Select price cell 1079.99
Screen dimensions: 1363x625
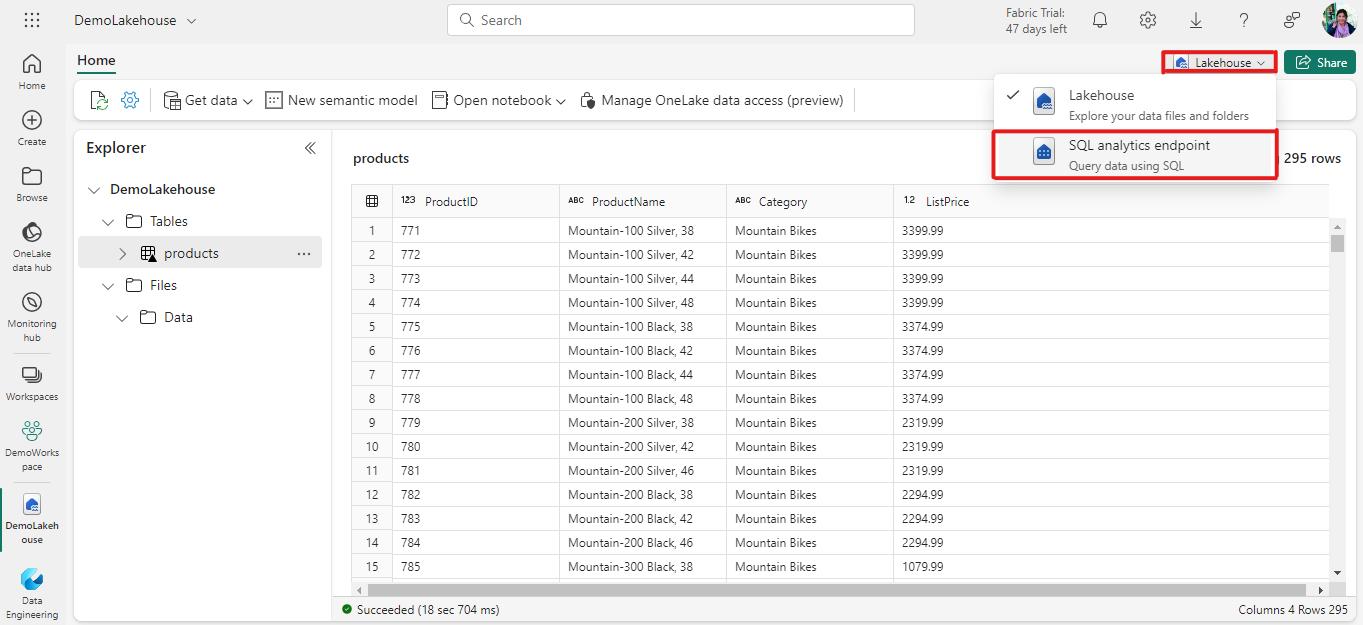point(1111,567)
